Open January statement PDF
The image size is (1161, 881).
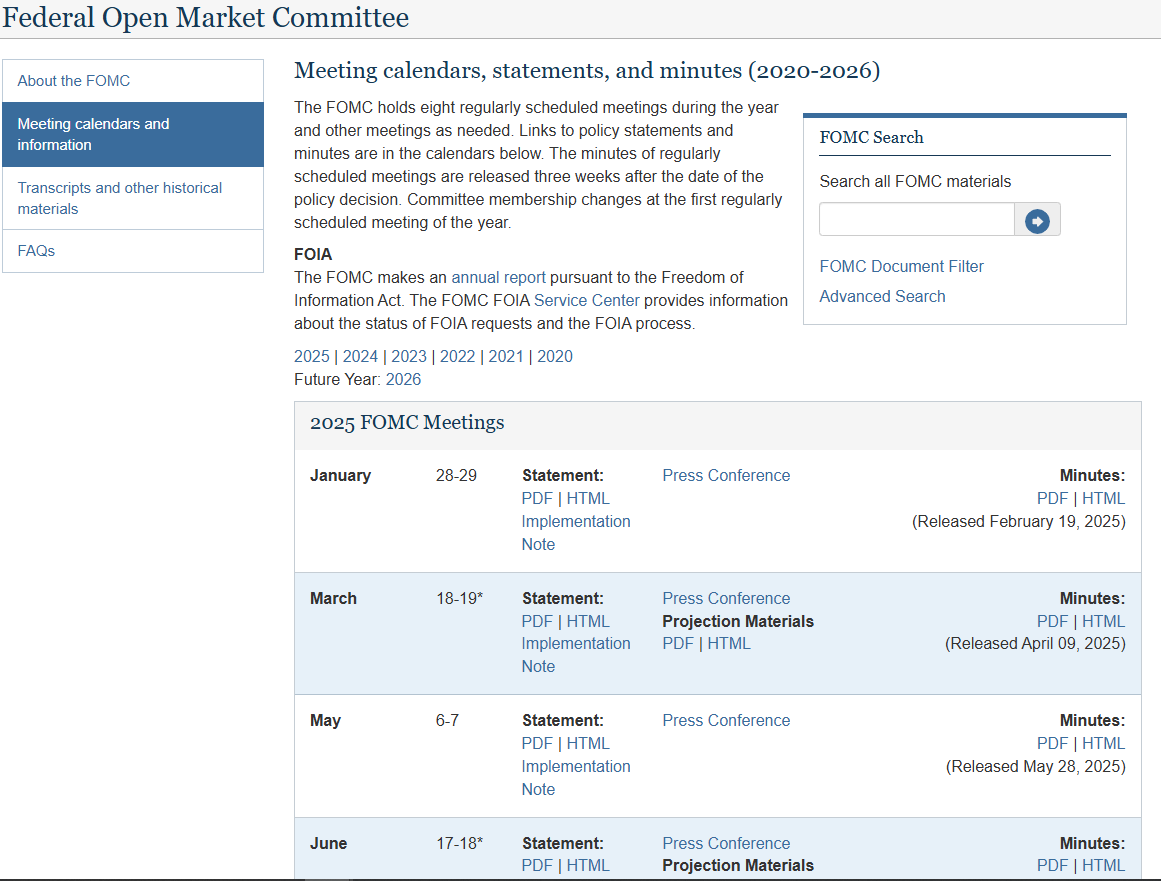537,499
